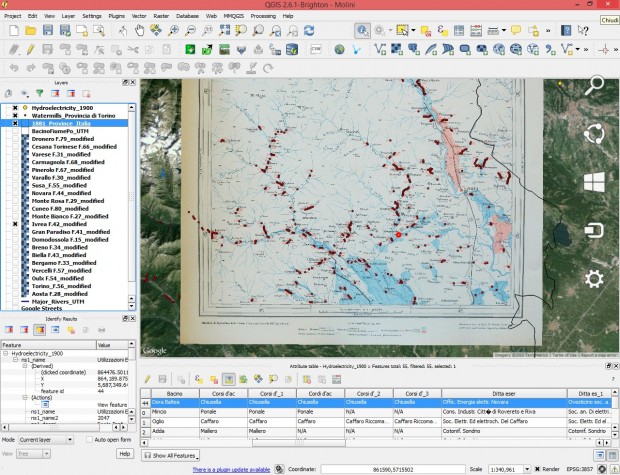
Task: Open the Processing menu
Action: 263,16
